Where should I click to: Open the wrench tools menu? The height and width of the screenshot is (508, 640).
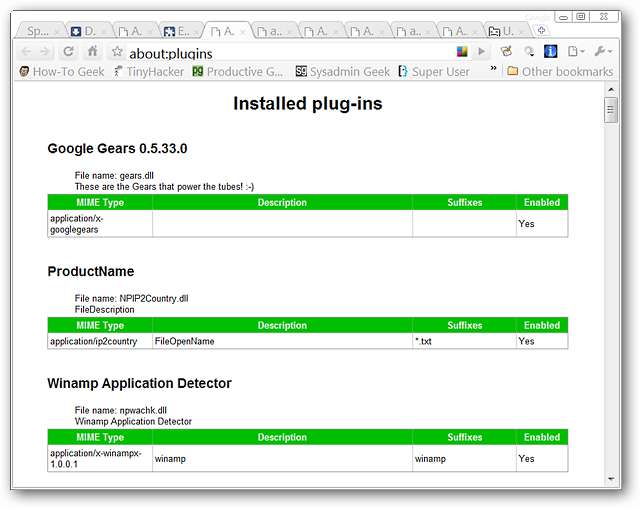coord(603,52)
